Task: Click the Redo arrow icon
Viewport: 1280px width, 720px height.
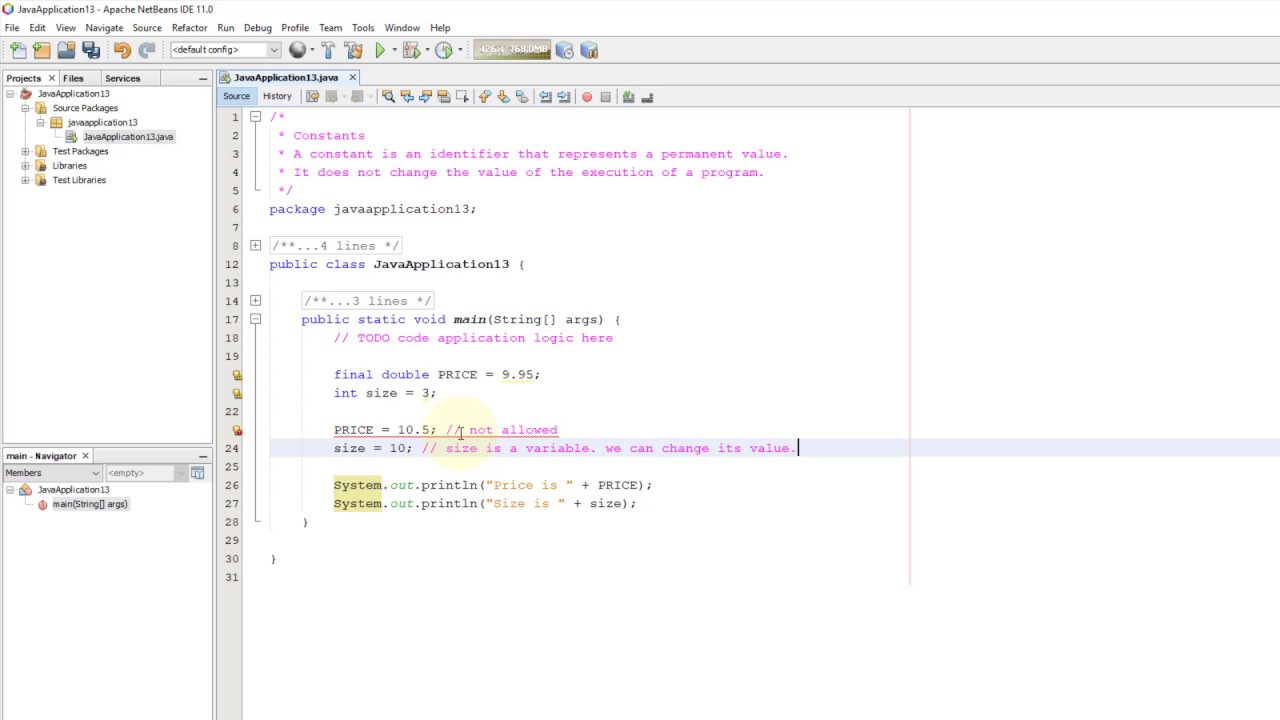Action: coord(147,50)
